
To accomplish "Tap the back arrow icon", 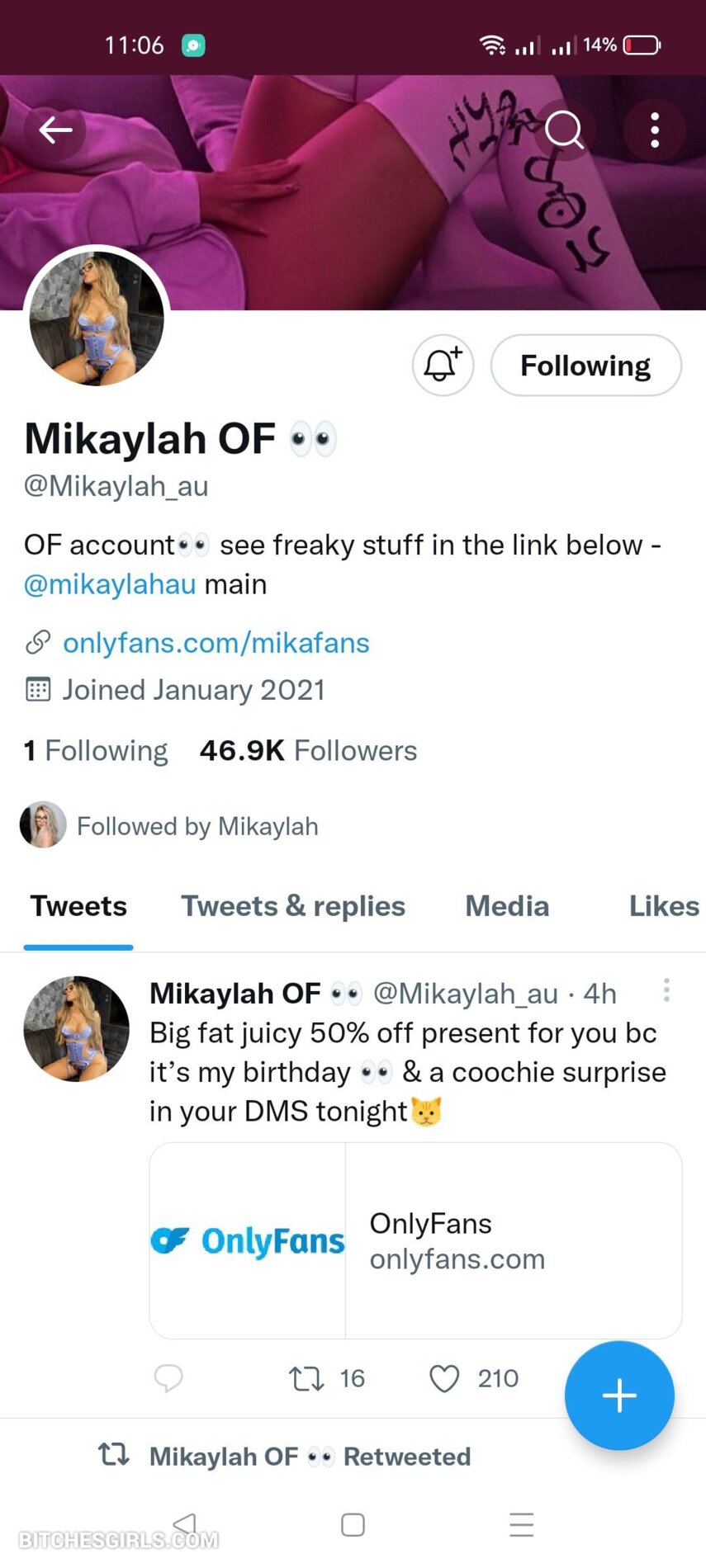I will [x=55, y=130].
